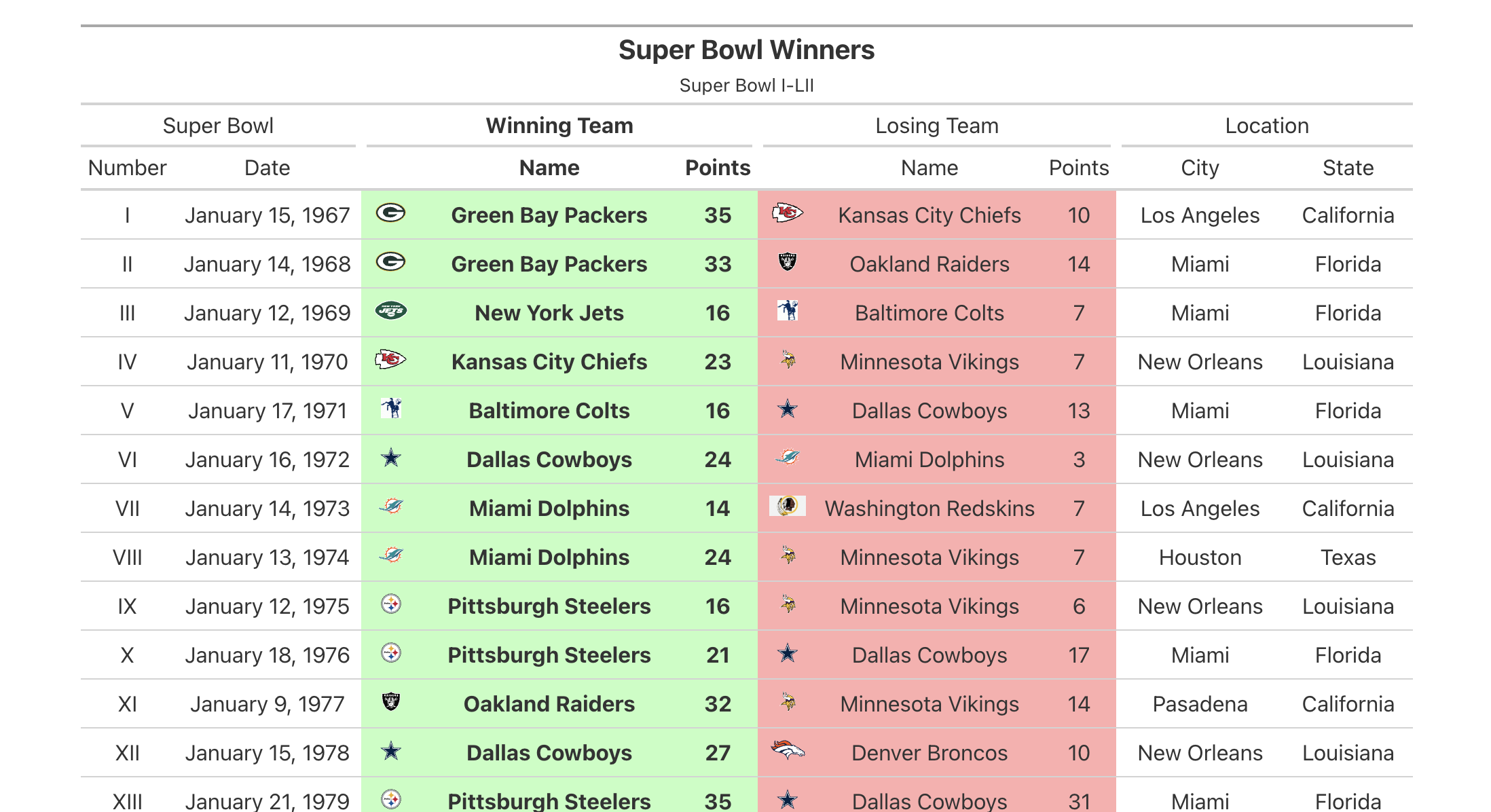Click Raiders logo in Super Bowl XI row
This screenshot has height=812, width=1491.
(x=391, y=702)
